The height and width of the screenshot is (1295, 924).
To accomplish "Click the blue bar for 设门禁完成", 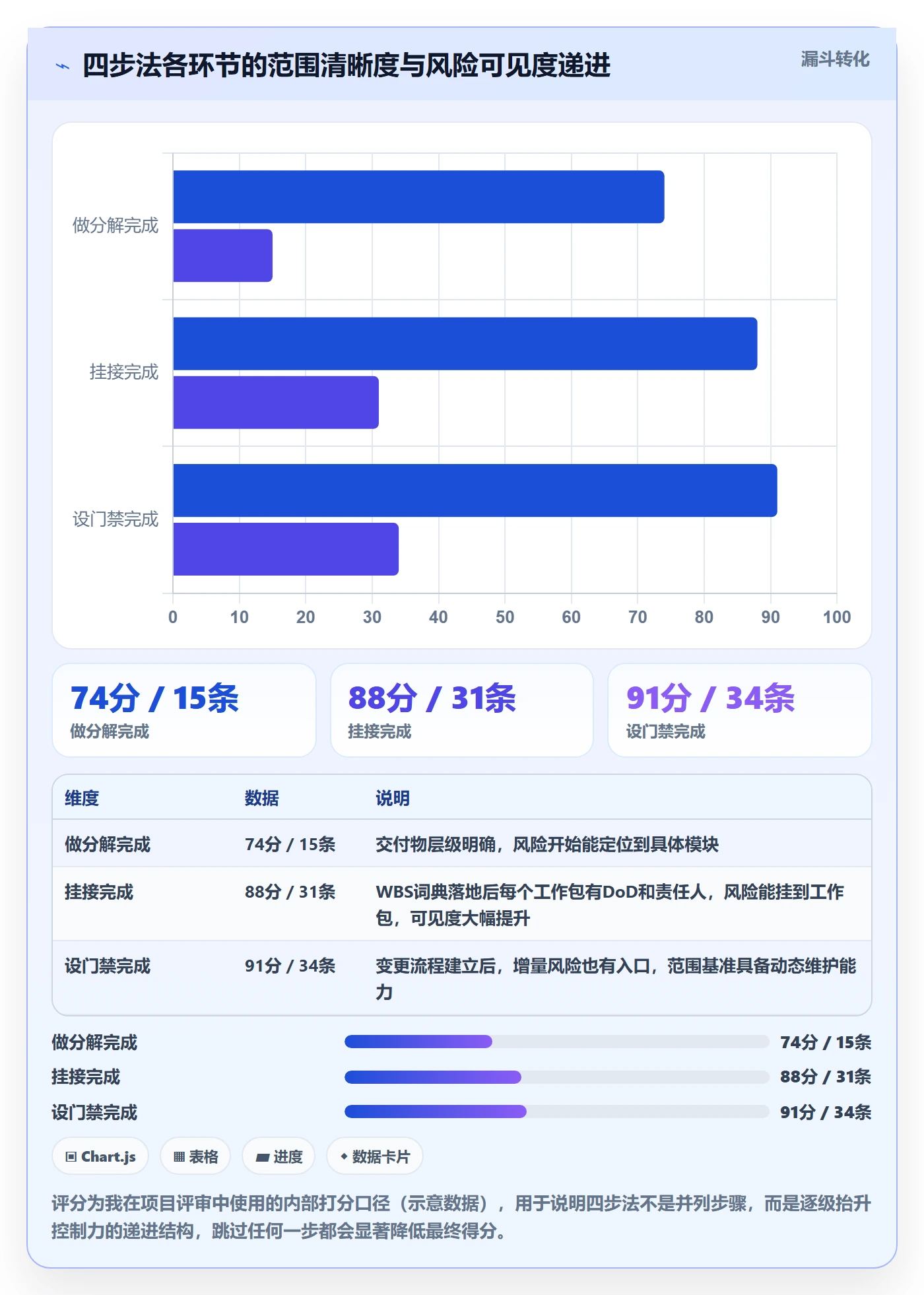I will click(x=475, y=490).
